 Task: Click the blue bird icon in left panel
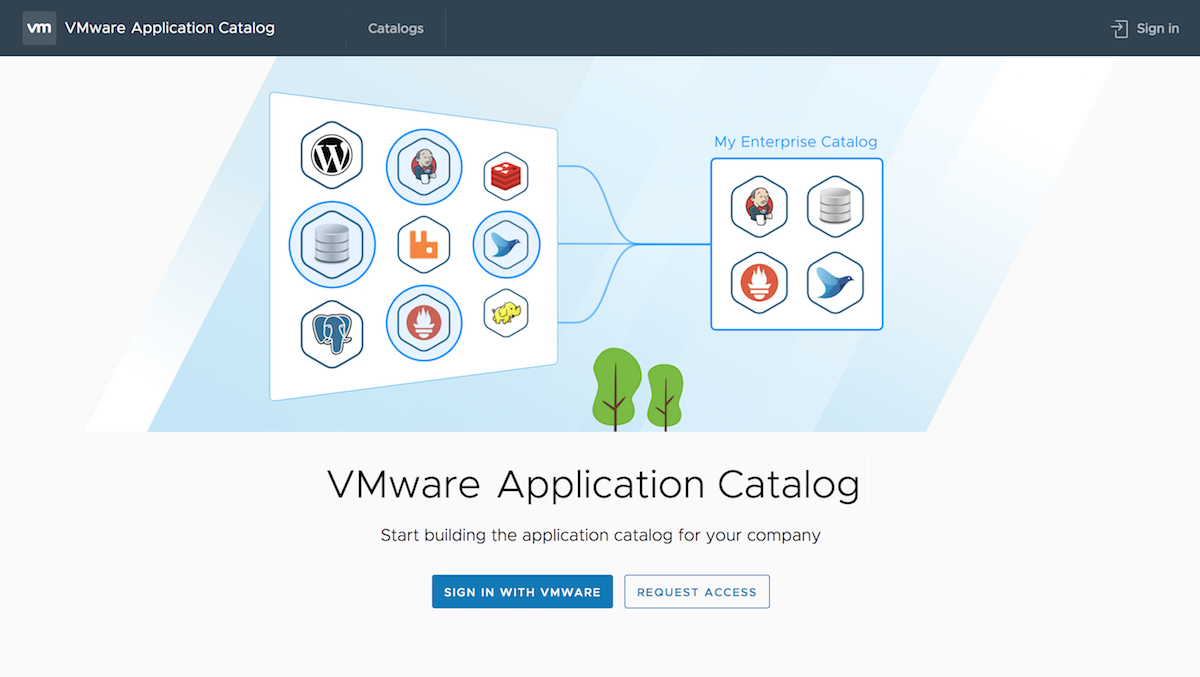point(506,244)
